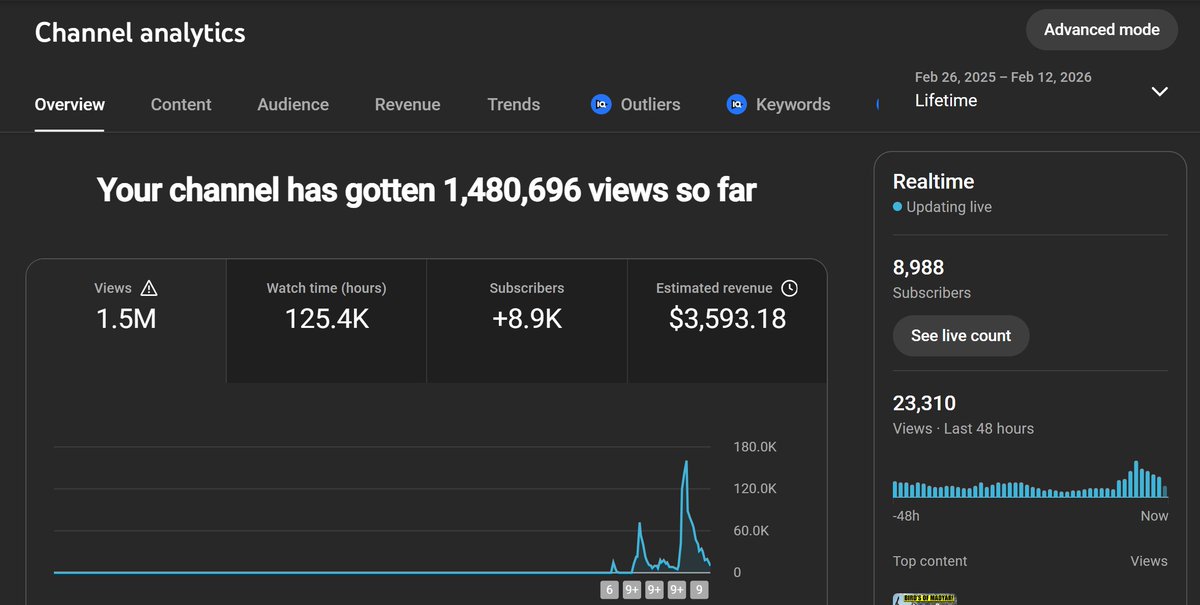
Task: Expand the Lifetime date range chevron
Action: click(1159, 91)
